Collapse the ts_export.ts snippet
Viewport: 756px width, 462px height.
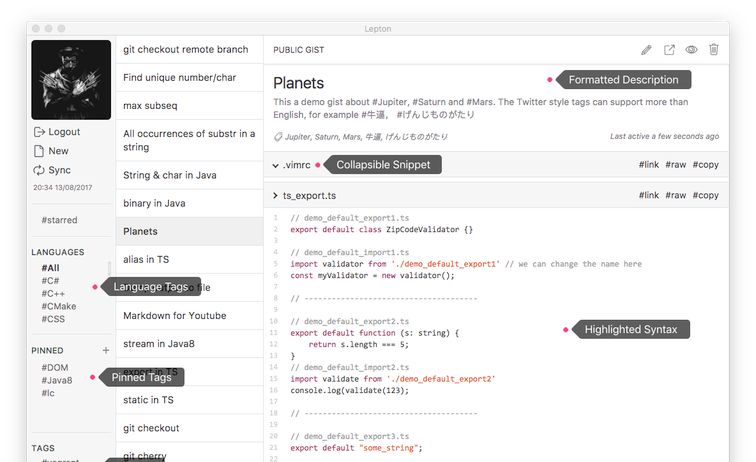[x=275, y=196]
